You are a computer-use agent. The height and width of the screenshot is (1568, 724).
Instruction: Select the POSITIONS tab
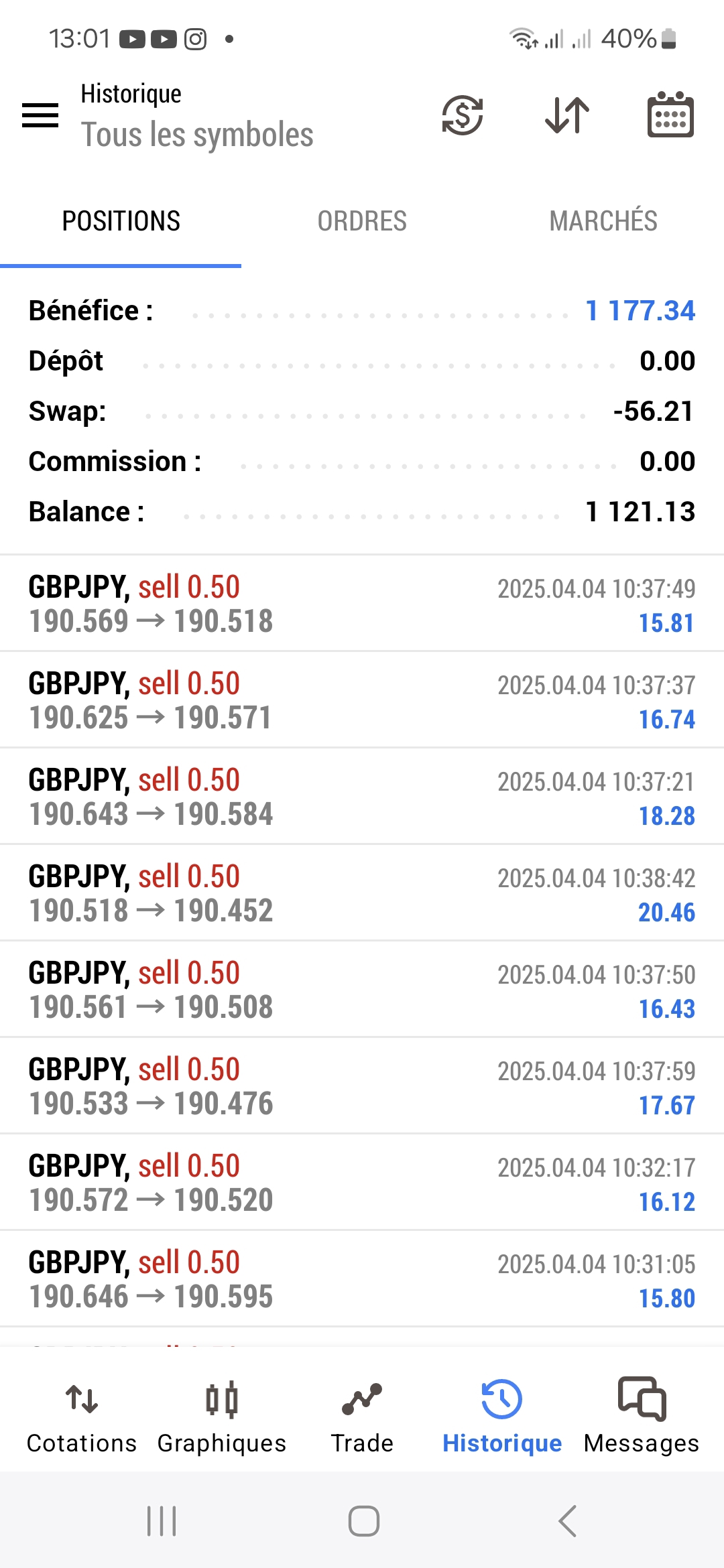pos(121,221)
